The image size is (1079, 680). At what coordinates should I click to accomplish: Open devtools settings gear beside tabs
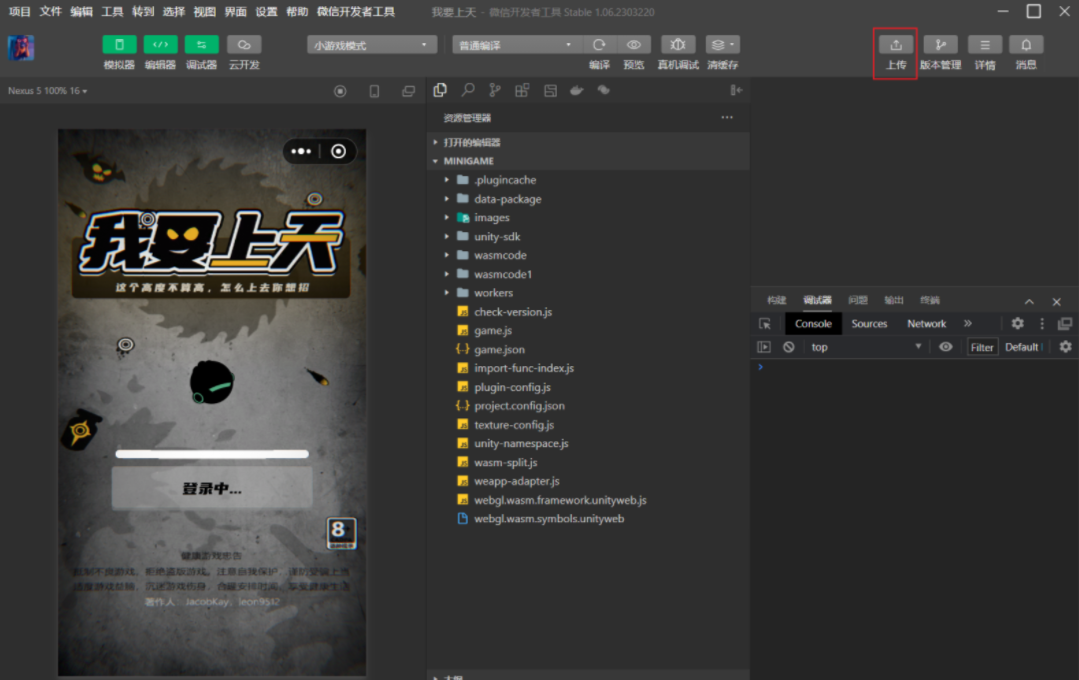pos(1017,323)
